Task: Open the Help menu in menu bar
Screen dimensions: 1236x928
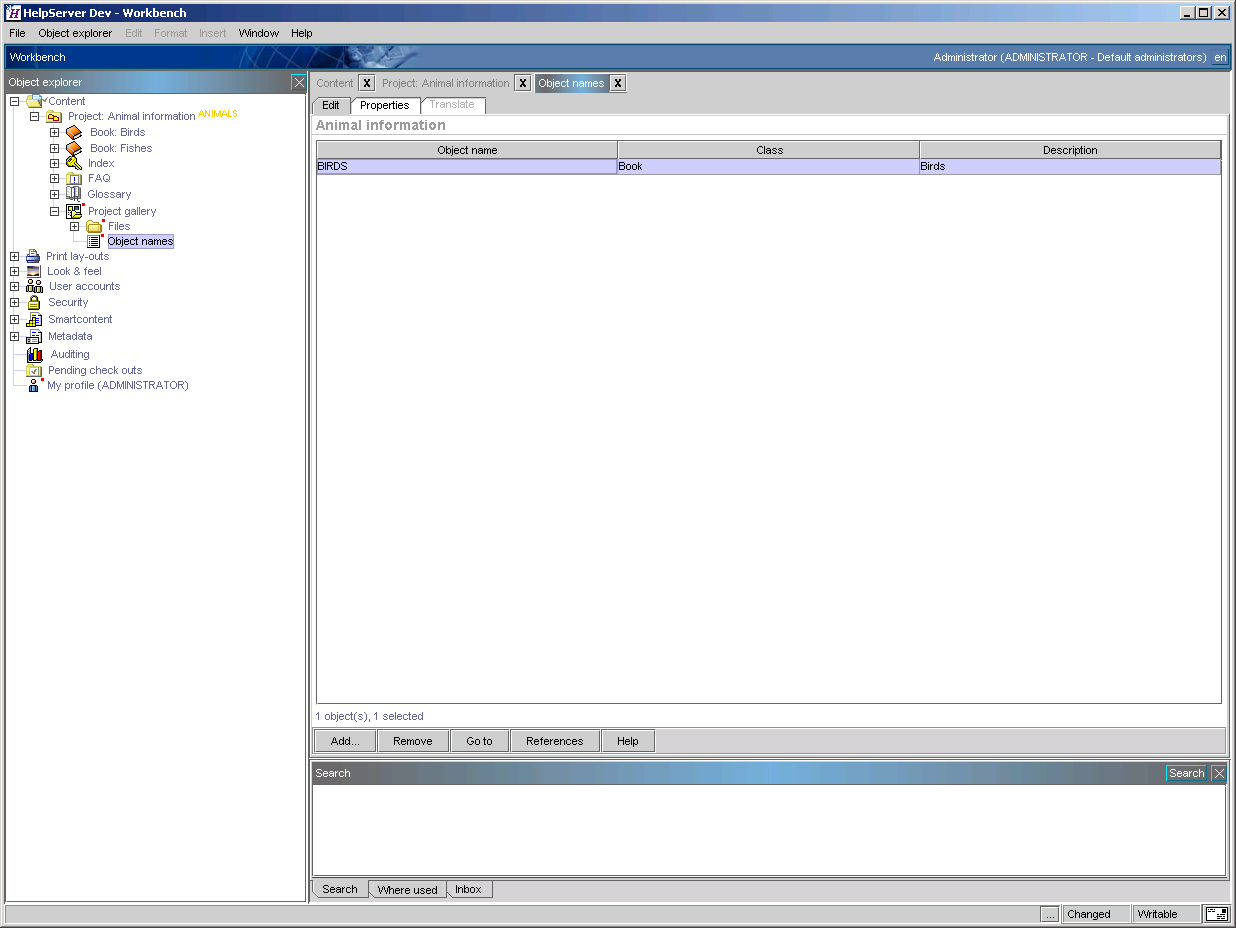Action: 302,33
